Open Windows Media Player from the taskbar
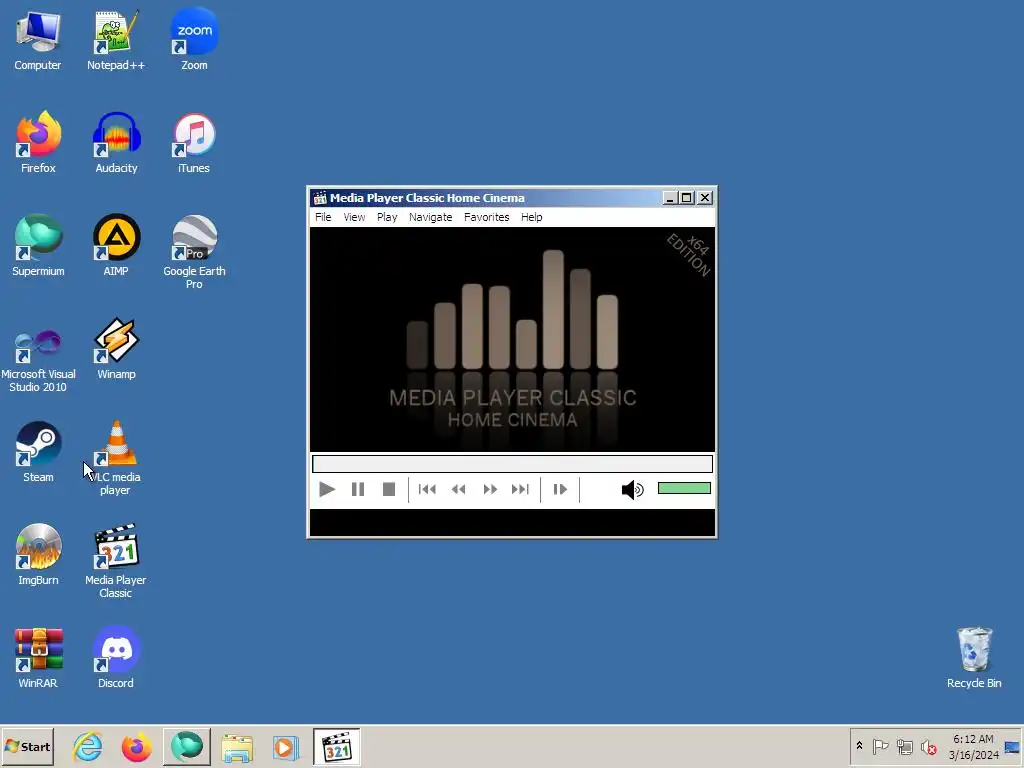 285,746
